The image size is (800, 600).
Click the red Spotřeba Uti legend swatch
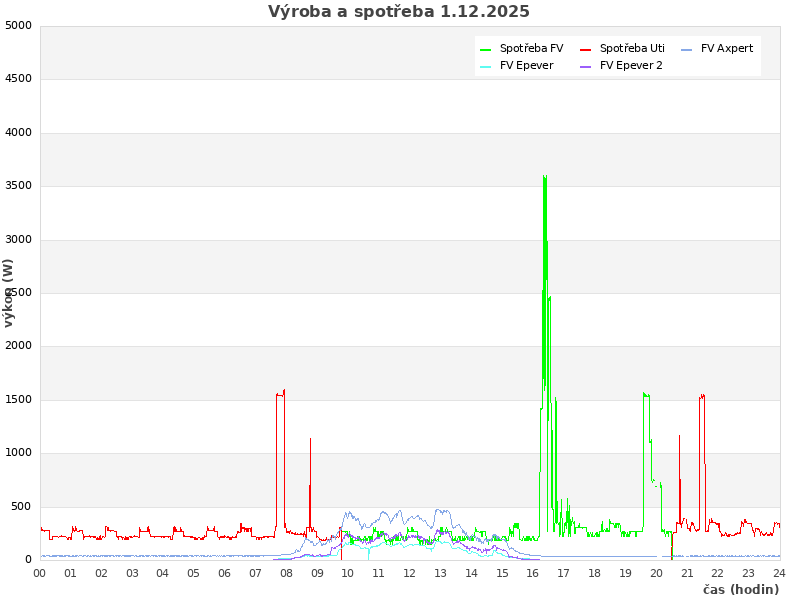tap(586, 49)
